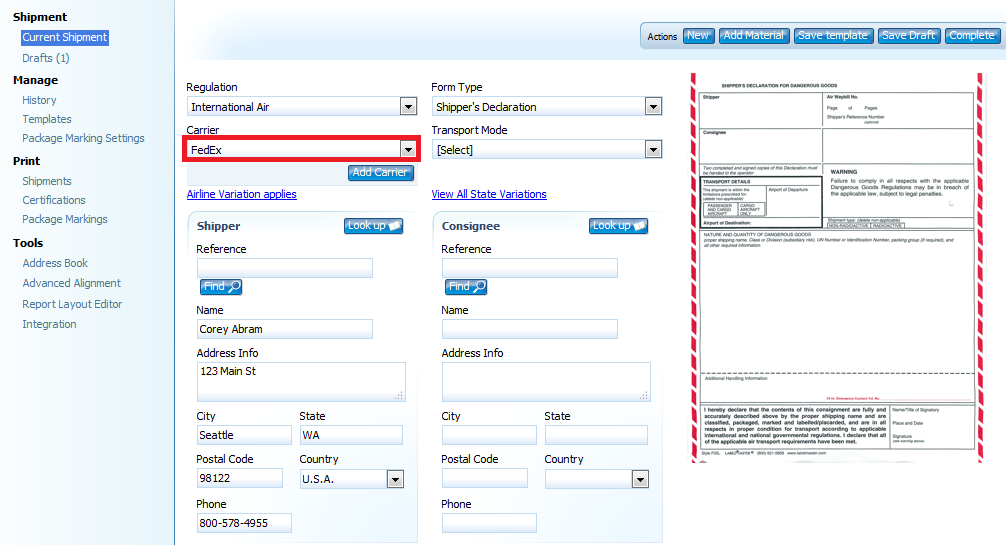Screen dimensions: 1006x545
Task: Click the Shipper's Declaration form preview
Action: pyautogui.click(x=836, y=266)
